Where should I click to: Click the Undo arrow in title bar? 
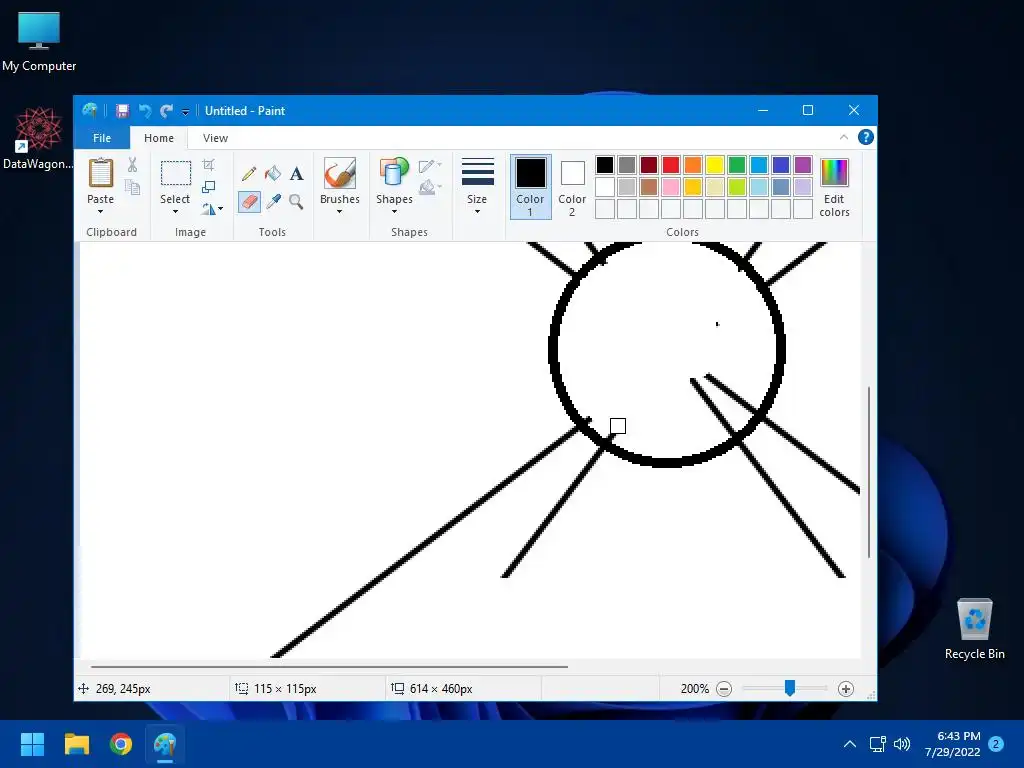(x=144, y=111)
